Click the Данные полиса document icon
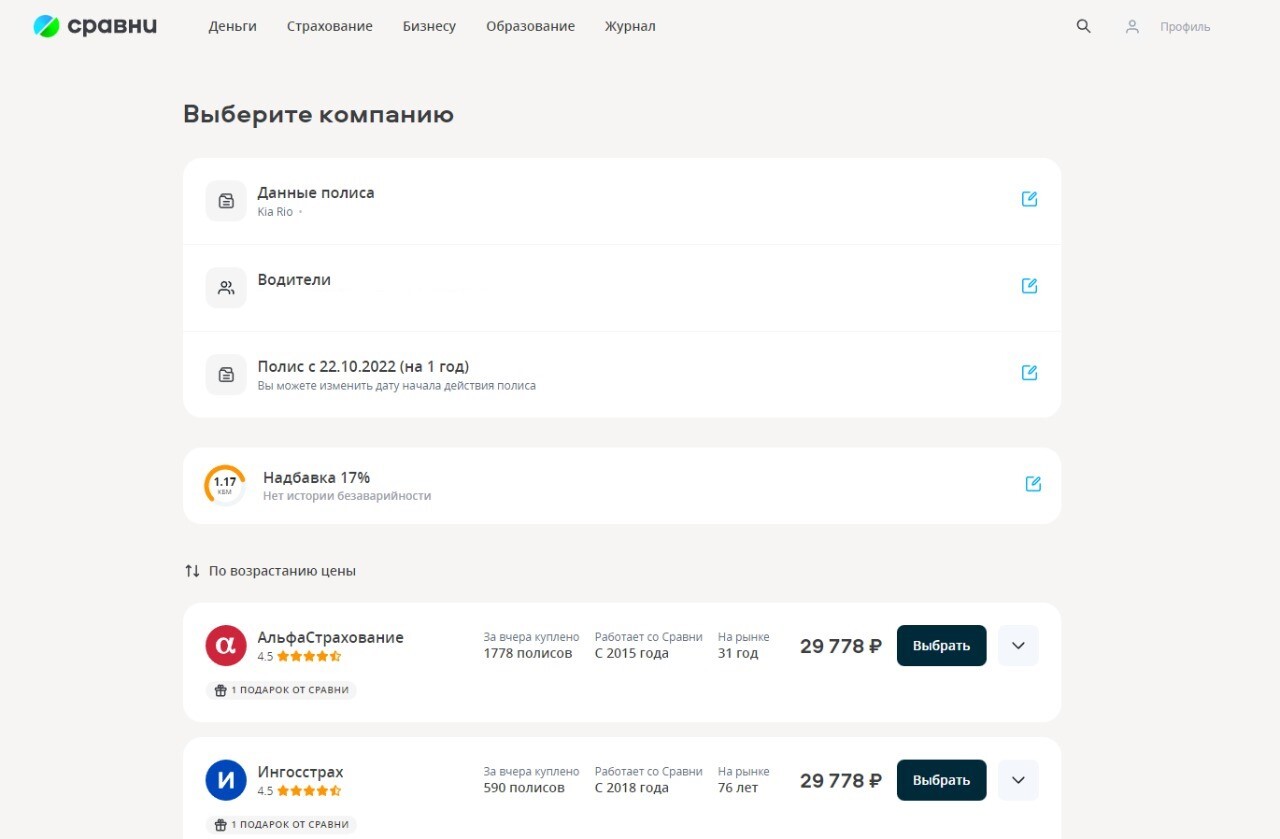Image resolution: width=1280 pixels, height=839 pixels. tap(226, 201)
